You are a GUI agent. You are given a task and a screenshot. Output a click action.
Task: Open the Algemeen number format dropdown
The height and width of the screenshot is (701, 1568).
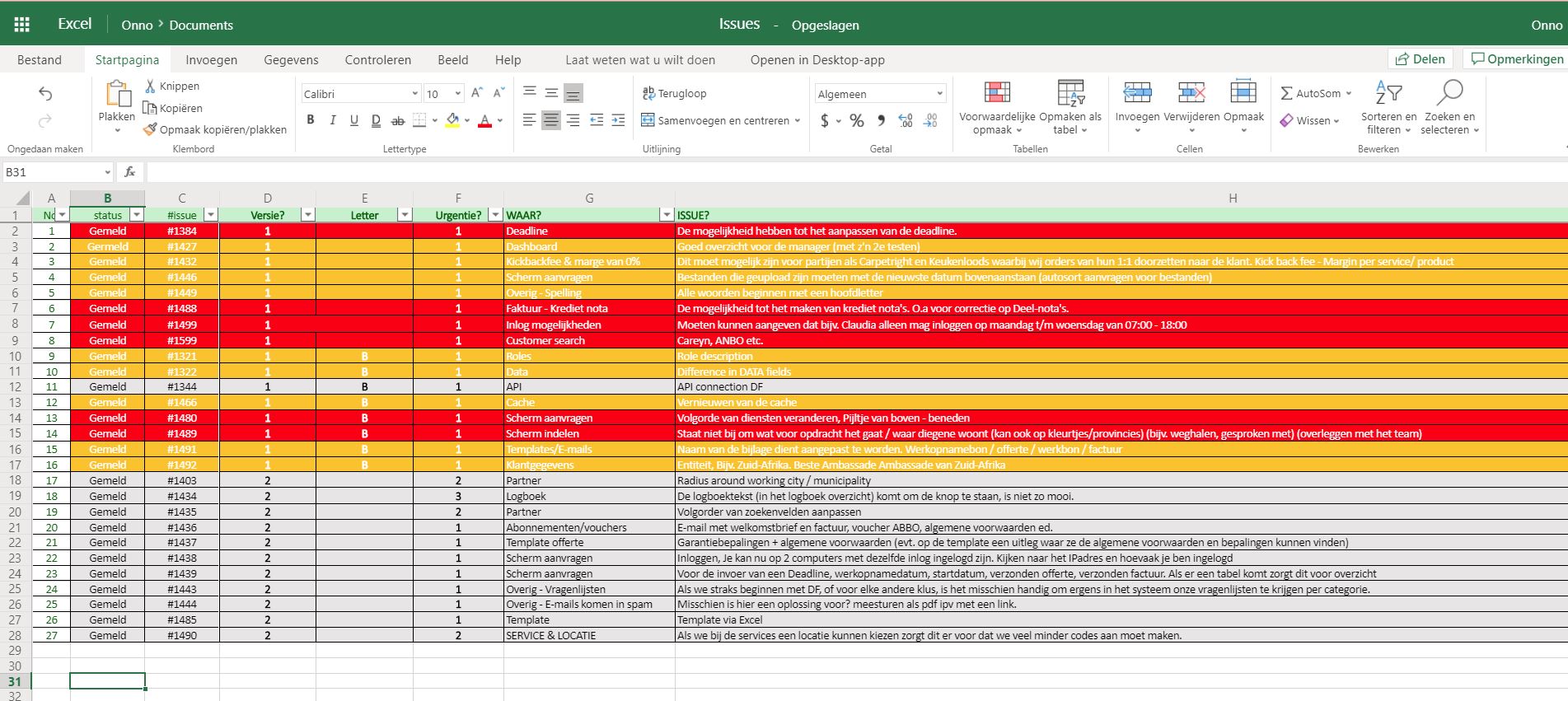point(880,94)
